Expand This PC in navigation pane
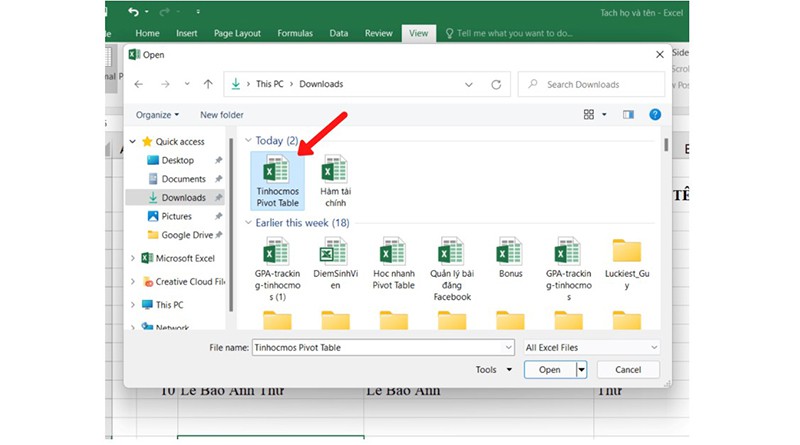800x445 pixels. [133, 305]
